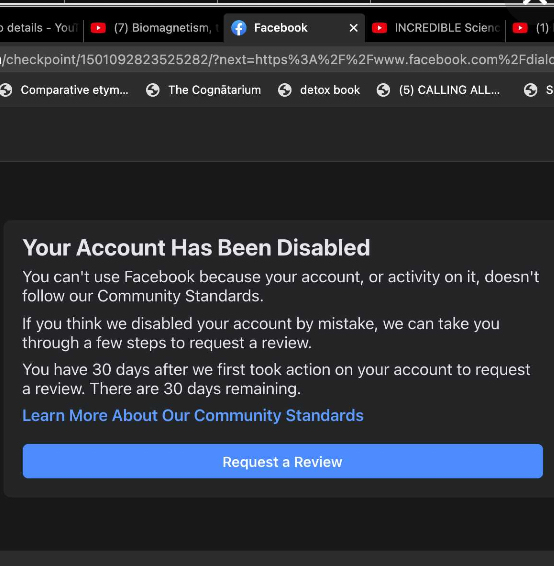Click the YouTube icon on the rightmost (1) tab
Image resolution: width=554 pixels, height=566 pixels.
pos(520,28)
